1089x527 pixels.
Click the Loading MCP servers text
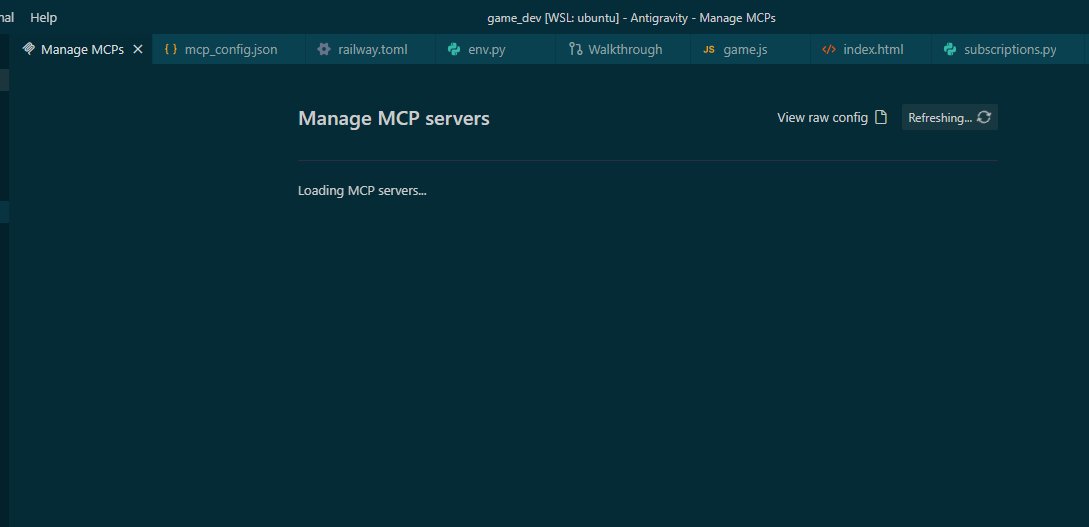(362, 190)
